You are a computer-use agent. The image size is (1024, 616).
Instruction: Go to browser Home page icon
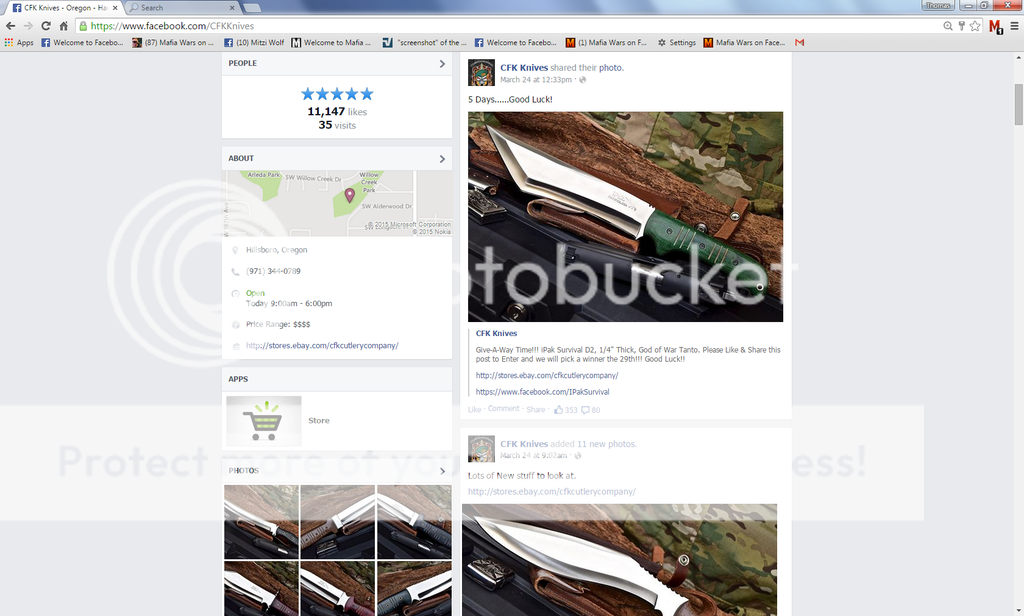point(62,26)
